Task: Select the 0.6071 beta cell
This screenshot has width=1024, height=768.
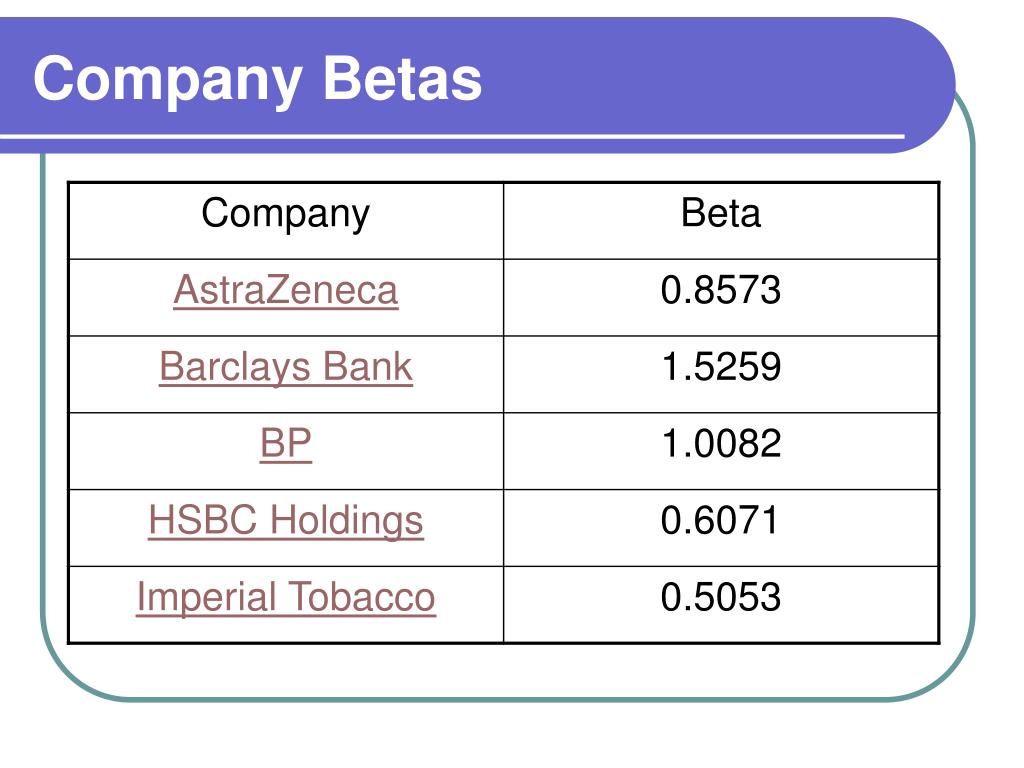Action: point(721,528)
